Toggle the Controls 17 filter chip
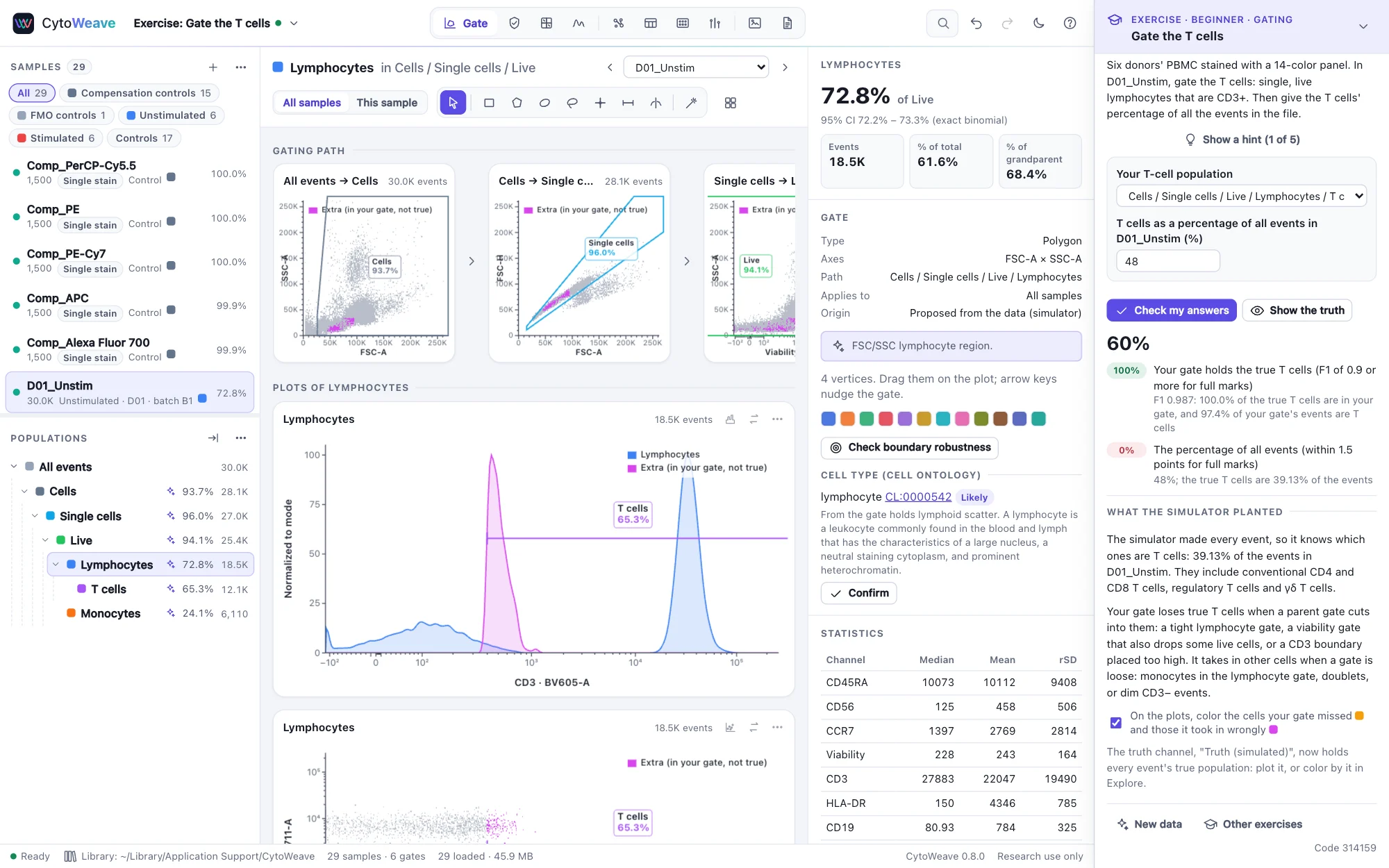1389x868 pixels. click(144, 138)
